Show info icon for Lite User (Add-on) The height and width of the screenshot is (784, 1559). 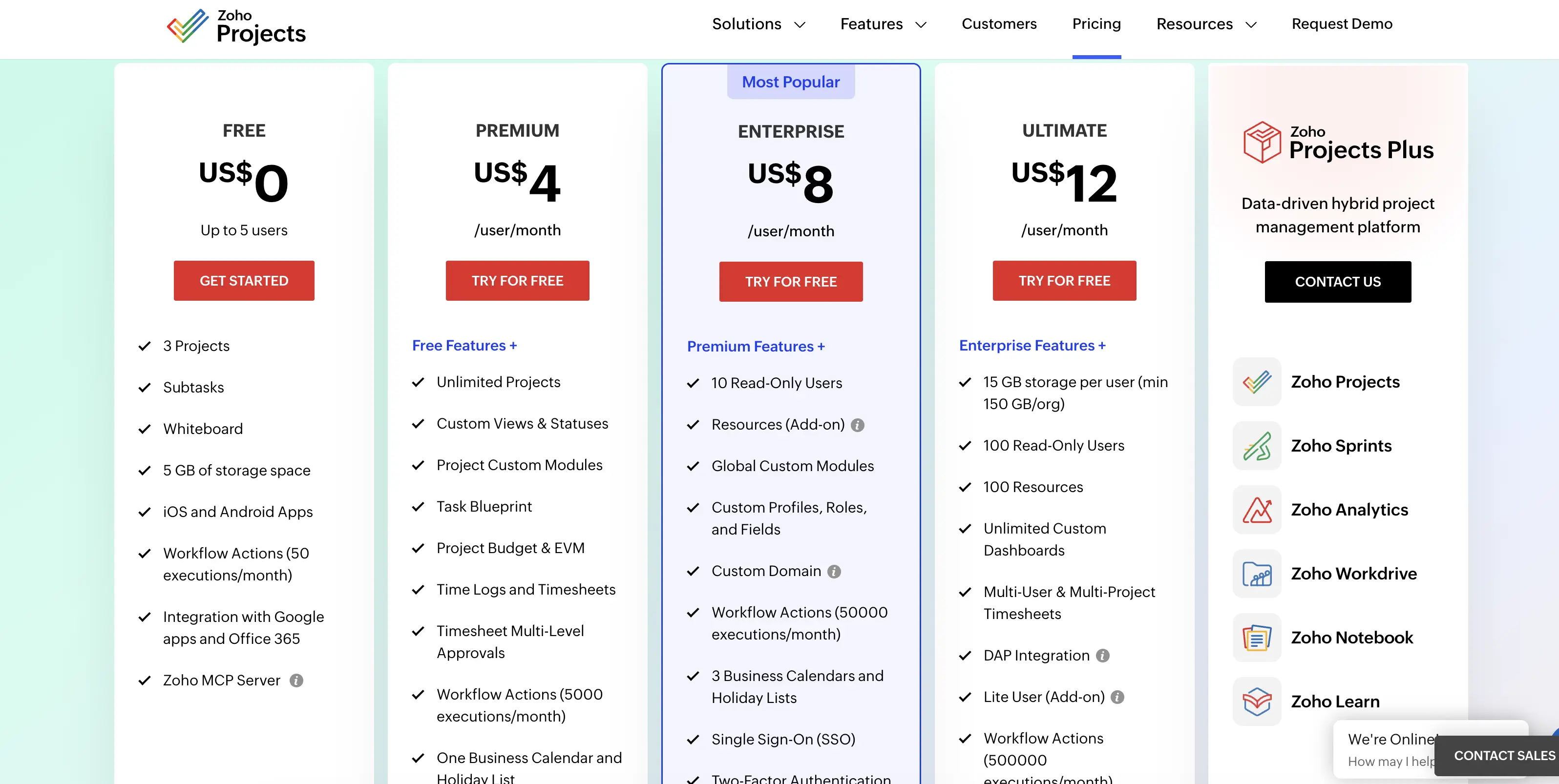[x=1118, y=698]
